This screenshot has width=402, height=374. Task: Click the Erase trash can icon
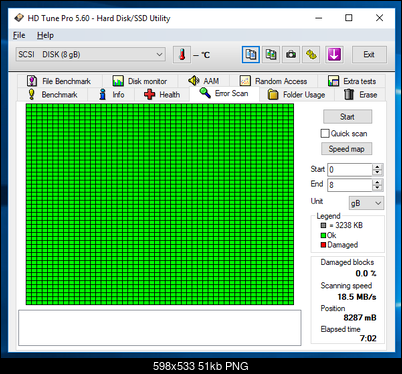pos(349,94)
